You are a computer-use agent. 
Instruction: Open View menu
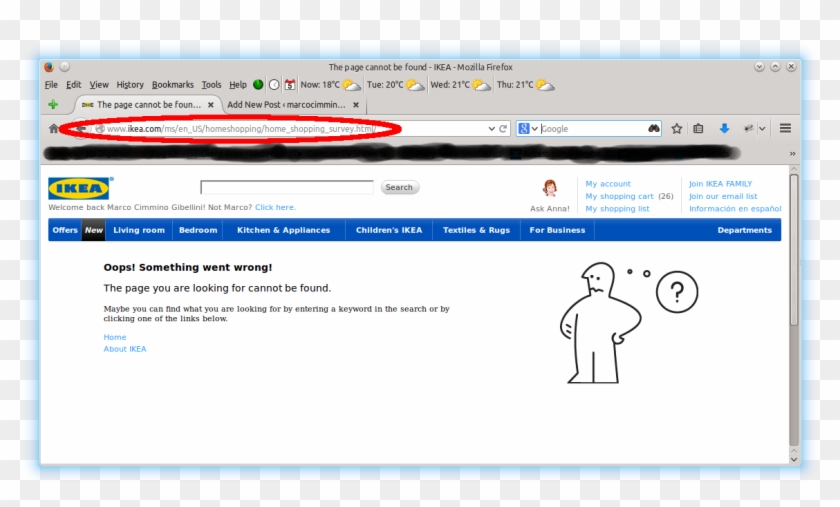pos(99,85)
